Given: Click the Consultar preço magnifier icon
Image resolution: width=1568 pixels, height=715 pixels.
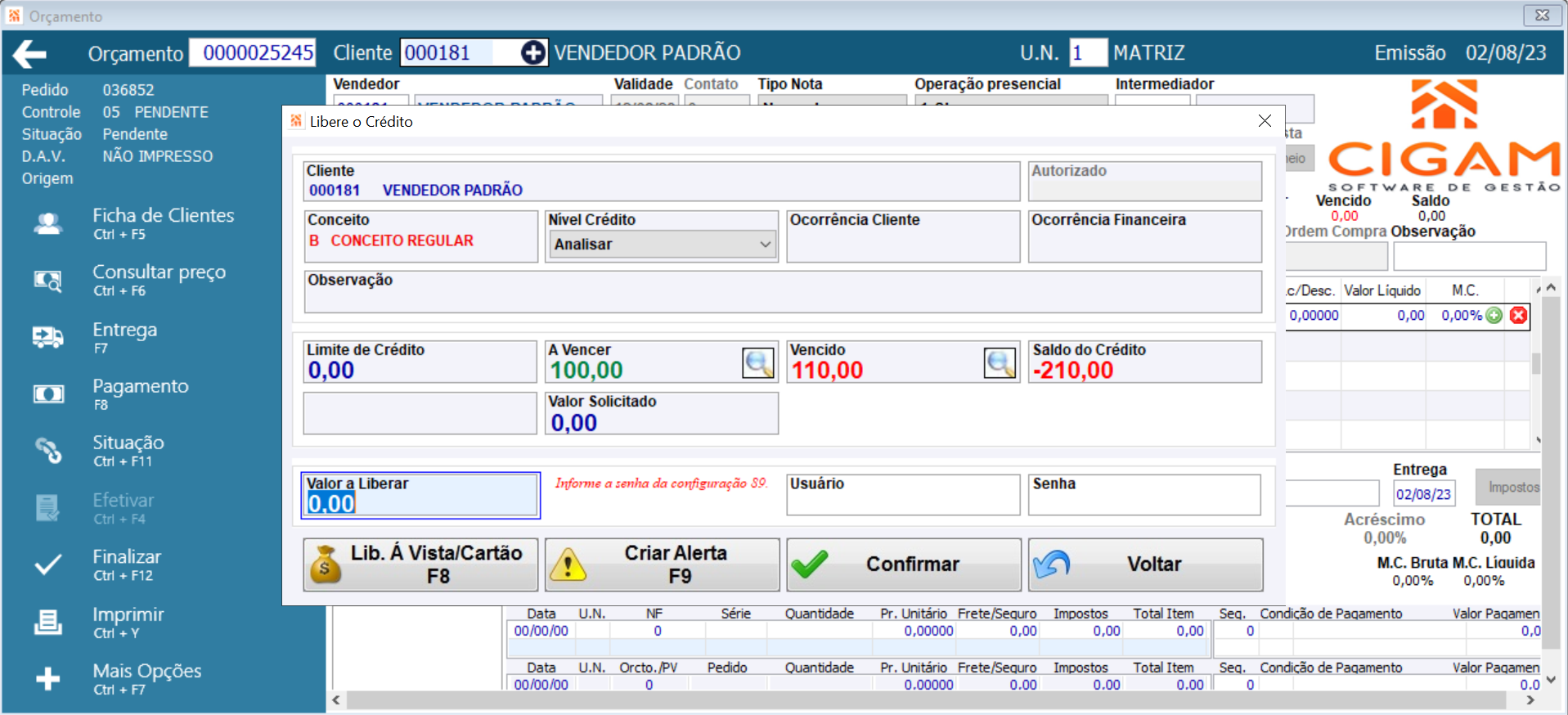Looking at the screenshot, I should pos(48,281).
